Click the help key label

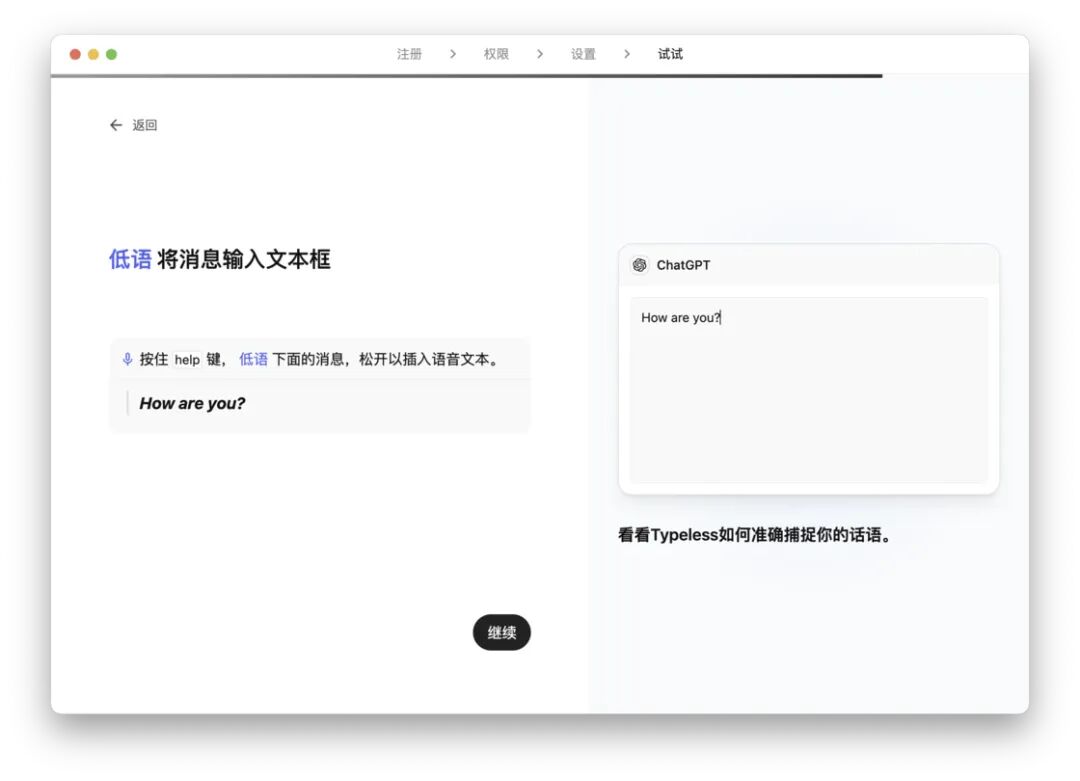pos(187,360)
